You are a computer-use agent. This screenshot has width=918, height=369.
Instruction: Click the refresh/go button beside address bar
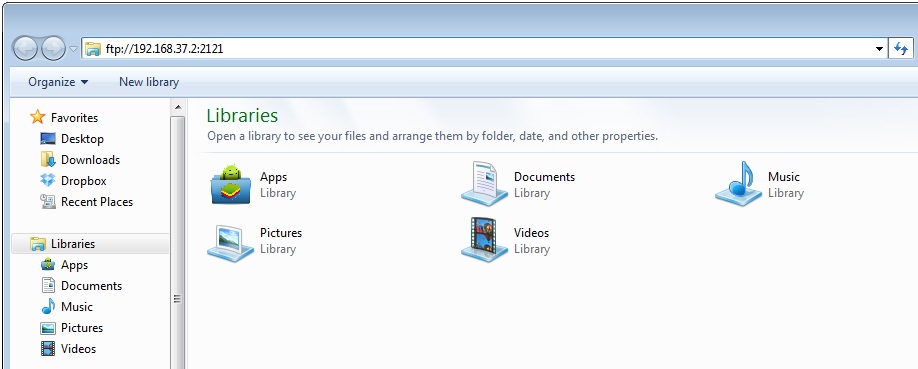click(x=901, y=49)
